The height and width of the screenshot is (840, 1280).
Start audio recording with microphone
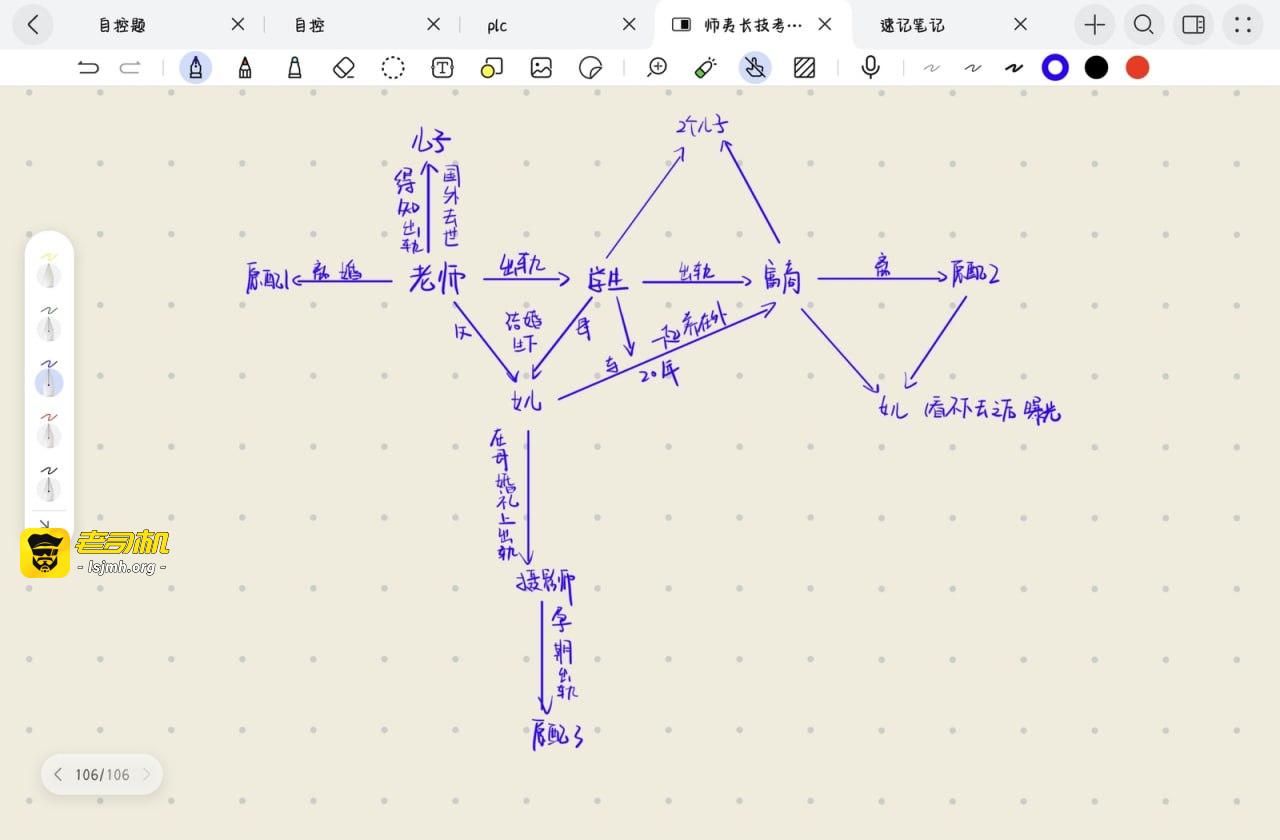pos(870,67)
